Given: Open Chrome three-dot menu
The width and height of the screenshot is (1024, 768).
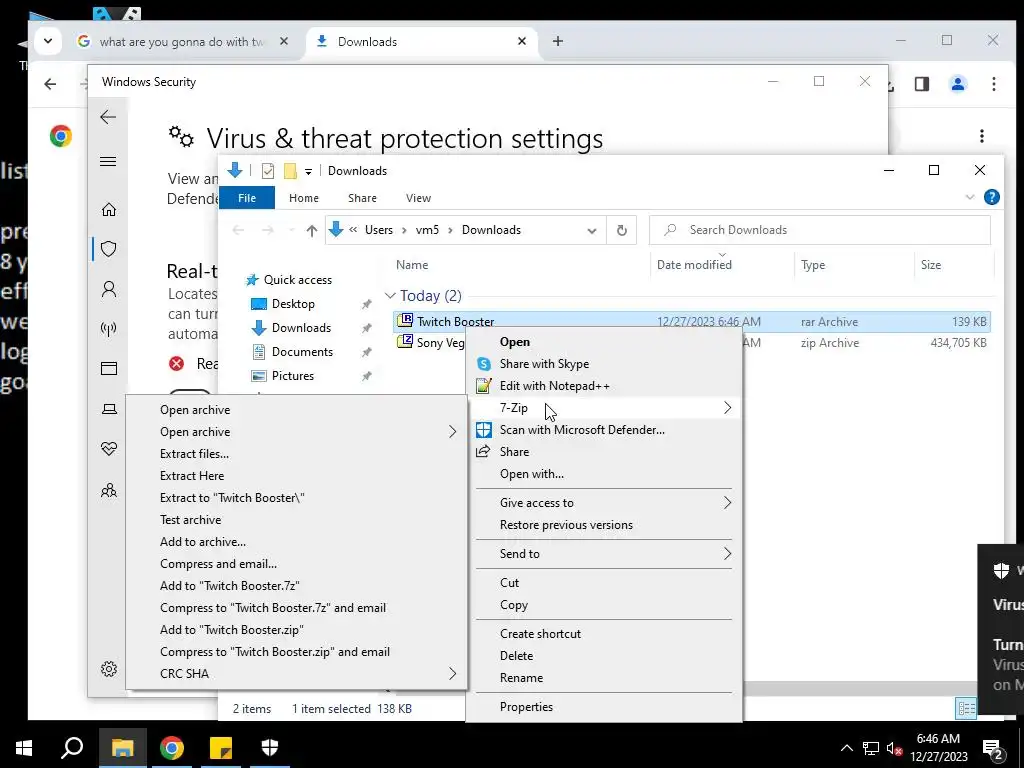Looking at the screenshot, I should [x=993, y=84].
